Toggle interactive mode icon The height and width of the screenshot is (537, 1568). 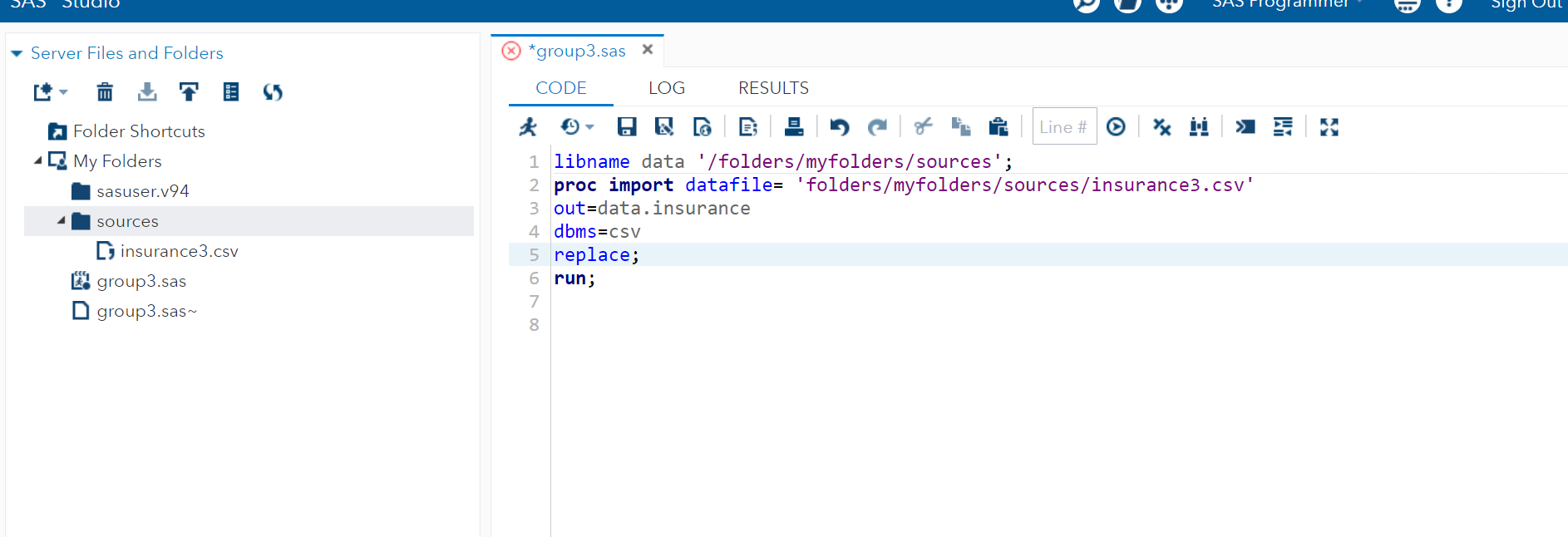[x=1245, y=127]
